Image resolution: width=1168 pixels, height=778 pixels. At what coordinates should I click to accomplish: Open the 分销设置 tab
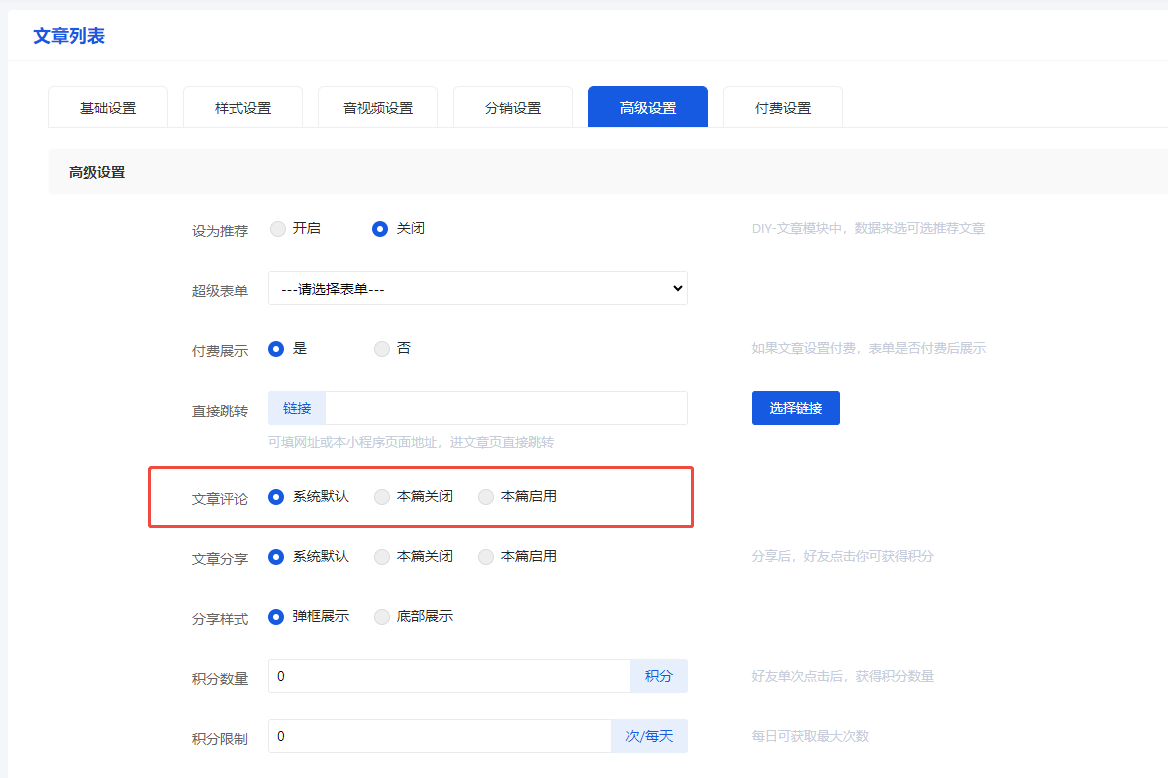pos(513,108)
